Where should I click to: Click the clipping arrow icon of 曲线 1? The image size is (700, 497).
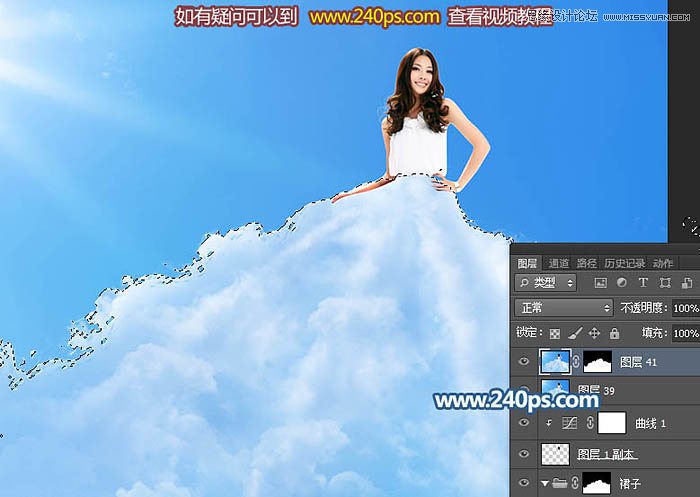(x=549, y=423)
